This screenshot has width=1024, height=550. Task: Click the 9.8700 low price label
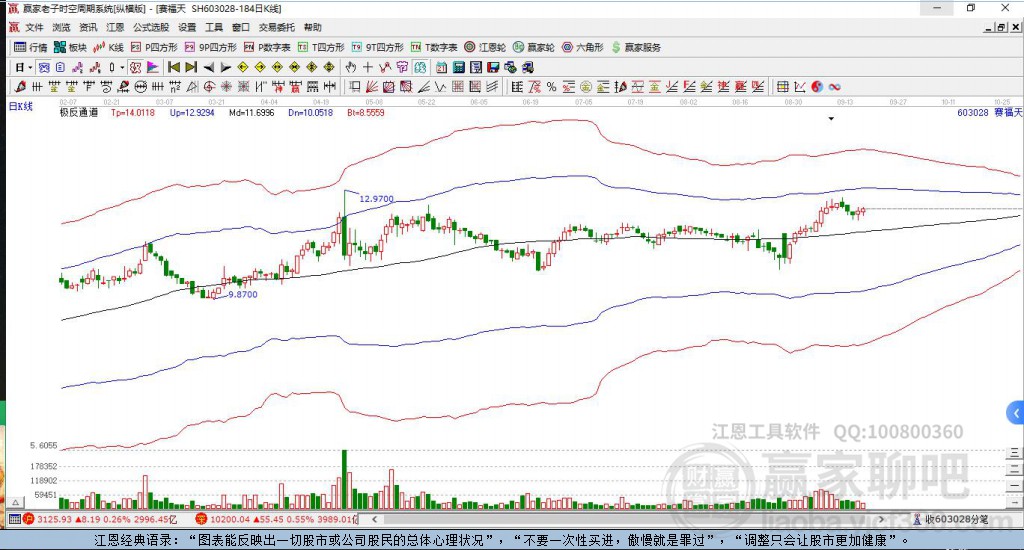coord(242,295)
